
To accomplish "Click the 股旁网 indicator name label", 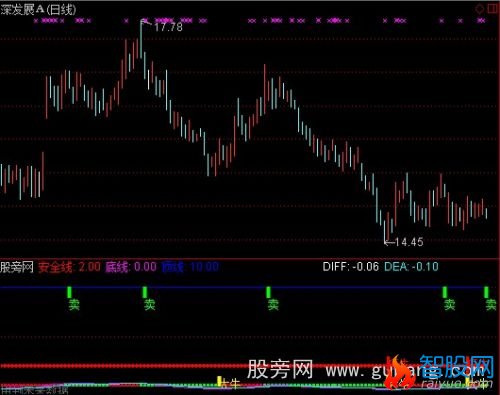I will [x=17, y=267].
